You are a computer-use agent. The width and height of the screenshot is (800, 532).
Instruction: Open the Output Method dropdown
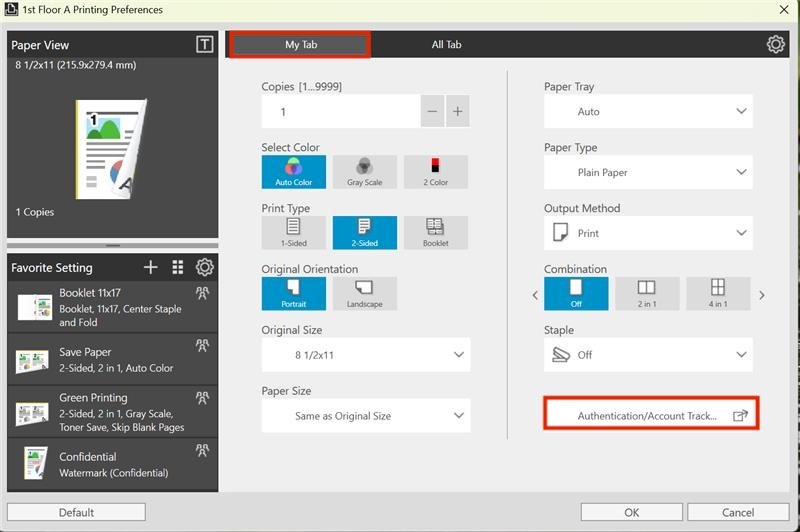648,233
